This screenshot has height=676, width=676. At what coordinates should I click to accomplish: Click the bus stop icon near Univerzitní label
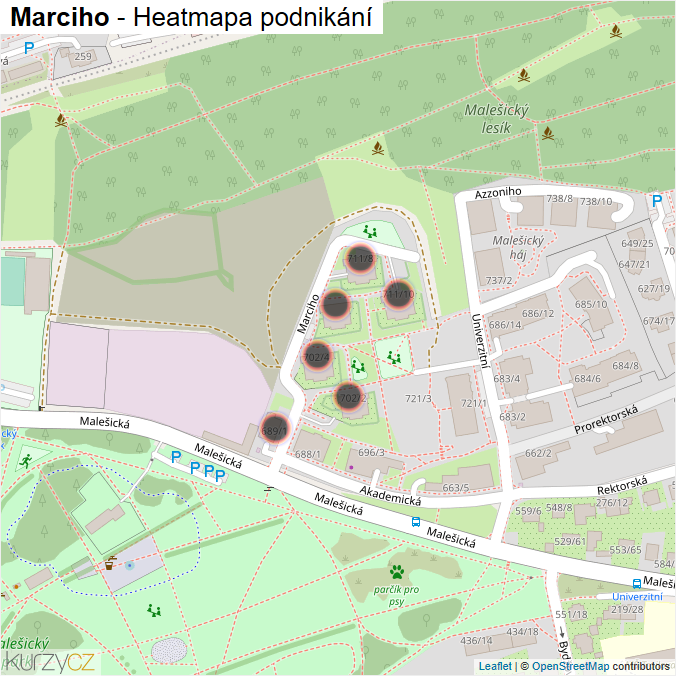637,584
